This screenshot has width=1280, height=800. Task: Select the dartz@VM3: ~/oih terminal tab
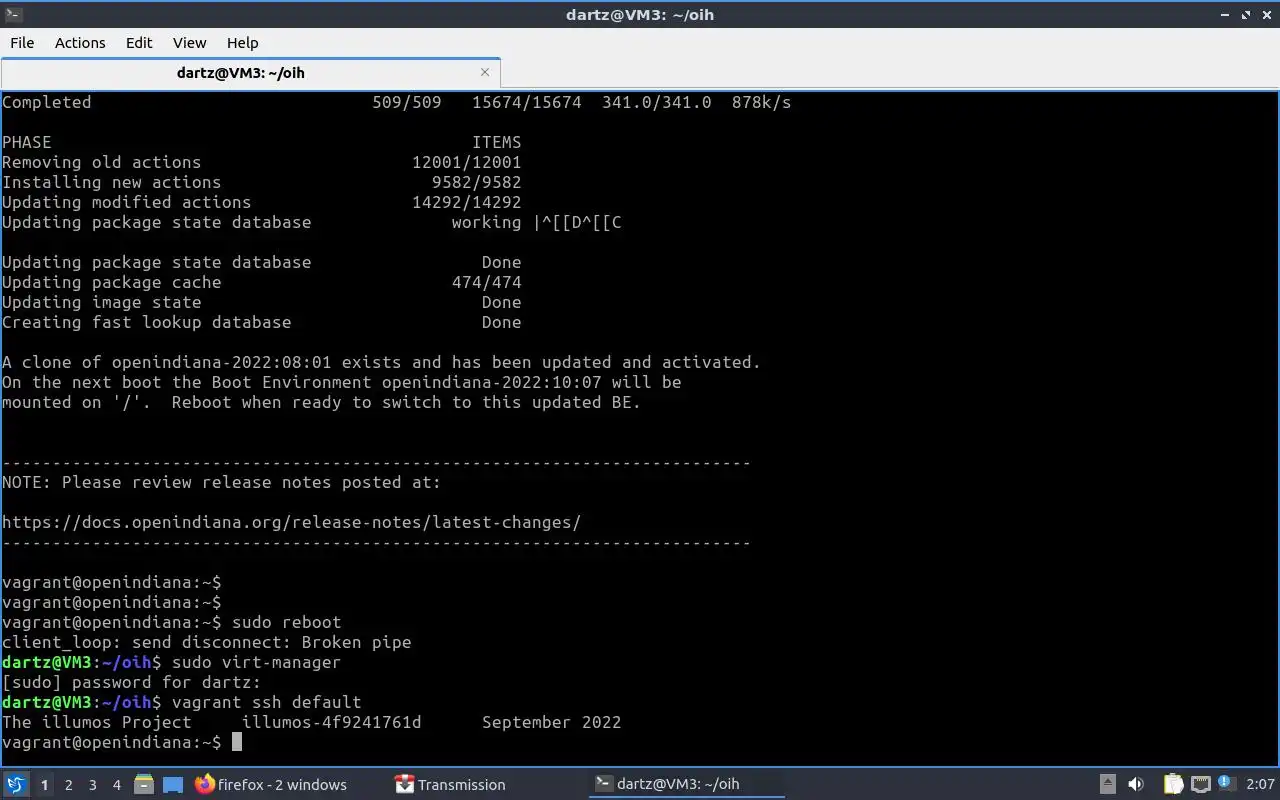coord(250,73)
